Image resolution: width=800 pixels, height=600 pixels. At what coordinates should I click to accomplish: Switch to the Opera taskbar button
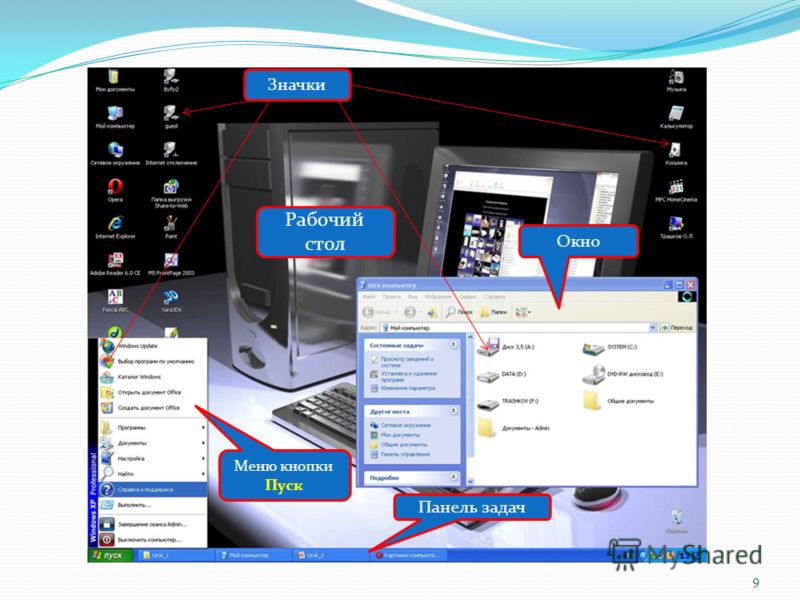pyautogui.click(x=408, y=555)
